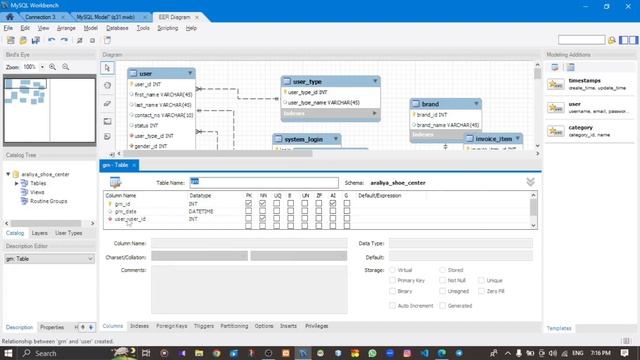The width and height of the screenshot is (640, 360).
Task: Open the User Types tab
Action: point(69,233)
